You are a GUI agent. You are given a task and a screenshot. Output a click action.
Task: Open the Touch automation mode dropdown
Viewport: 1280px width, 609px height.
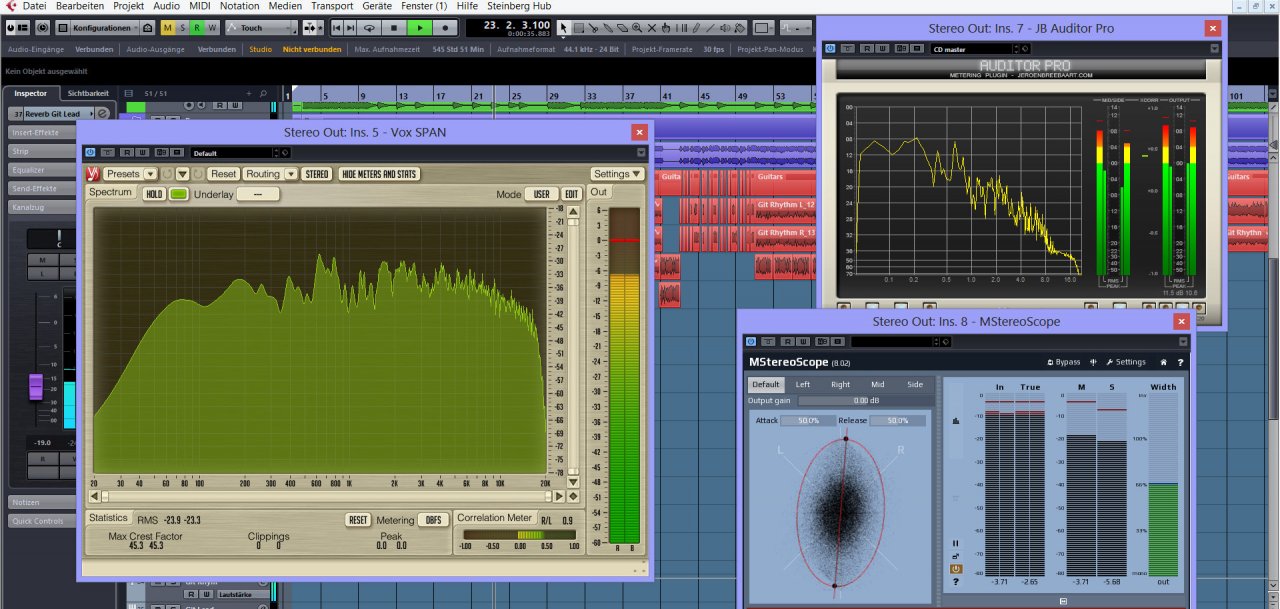click(259, 28)
